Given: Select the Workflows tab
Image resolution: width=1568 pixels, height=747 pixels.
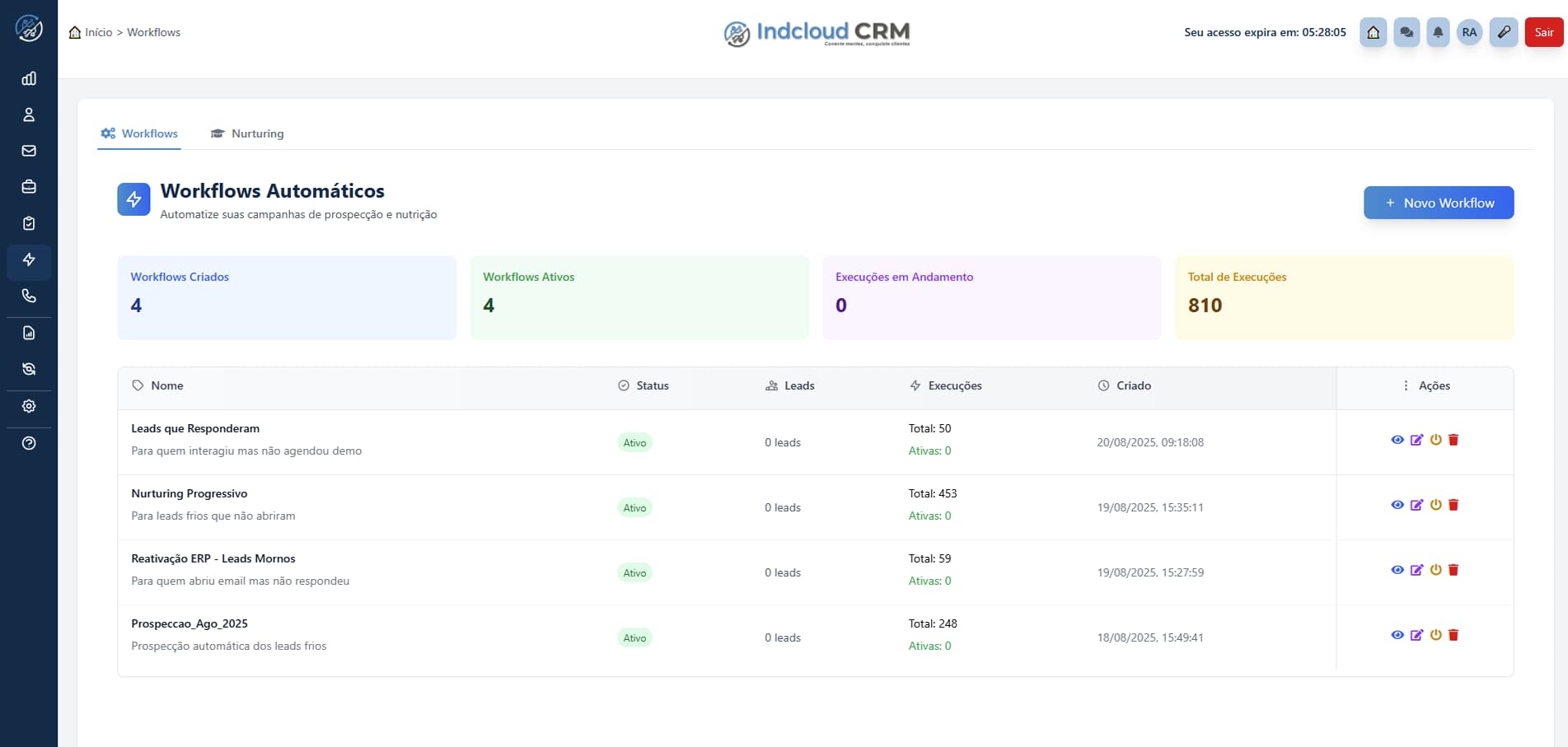Looking at the screenshot, I should (138, 133).
